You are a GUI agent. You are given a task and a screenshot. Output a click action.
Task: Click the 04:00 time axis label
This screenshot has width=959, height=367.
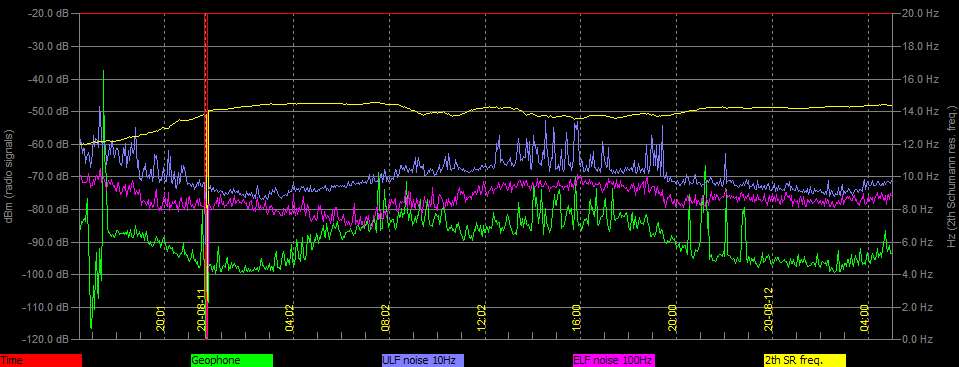864,319
